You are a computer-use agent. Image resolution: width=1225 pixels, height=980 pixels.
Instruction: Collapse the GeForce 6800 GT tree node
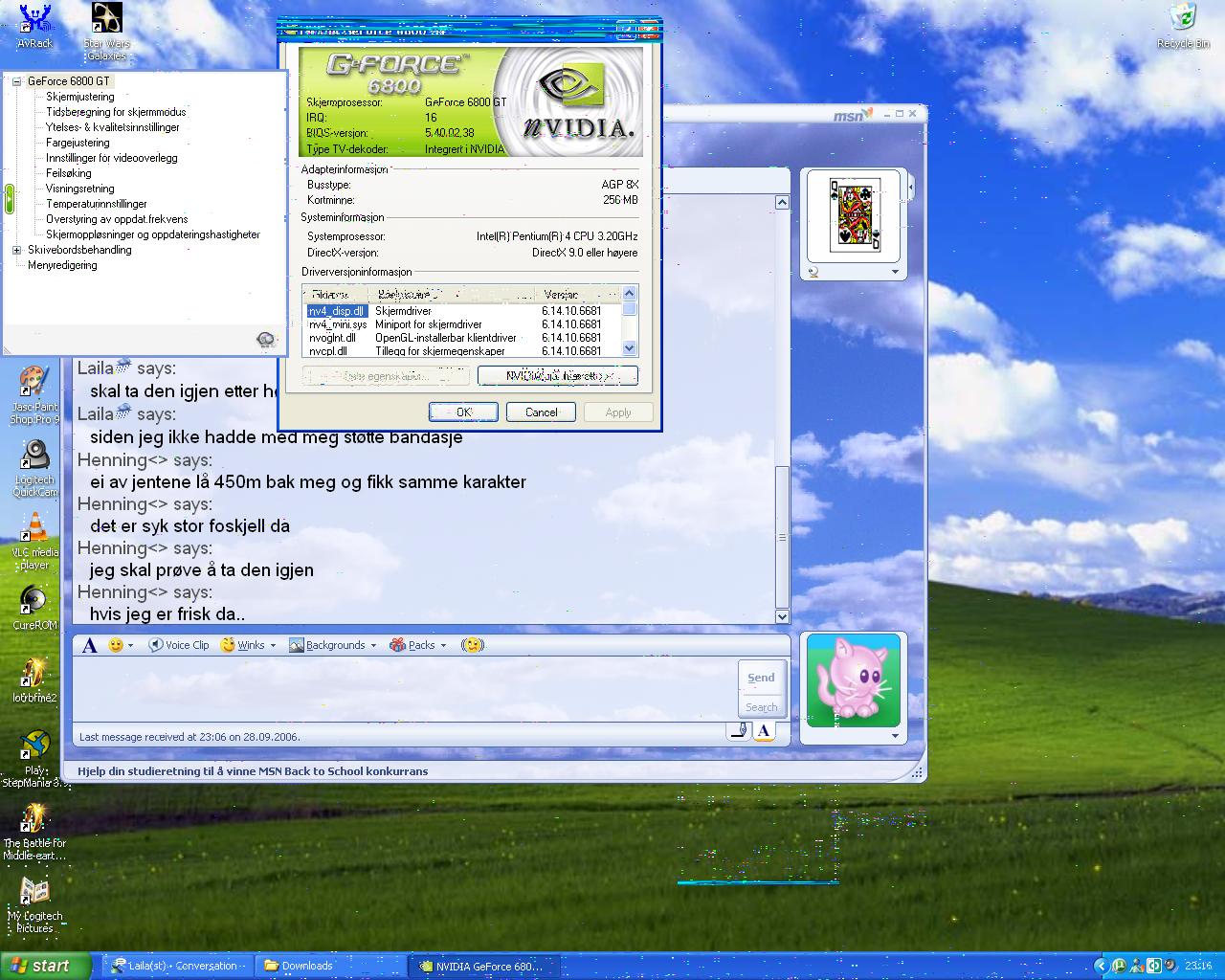pyautogui.click(x=16, y=81)
